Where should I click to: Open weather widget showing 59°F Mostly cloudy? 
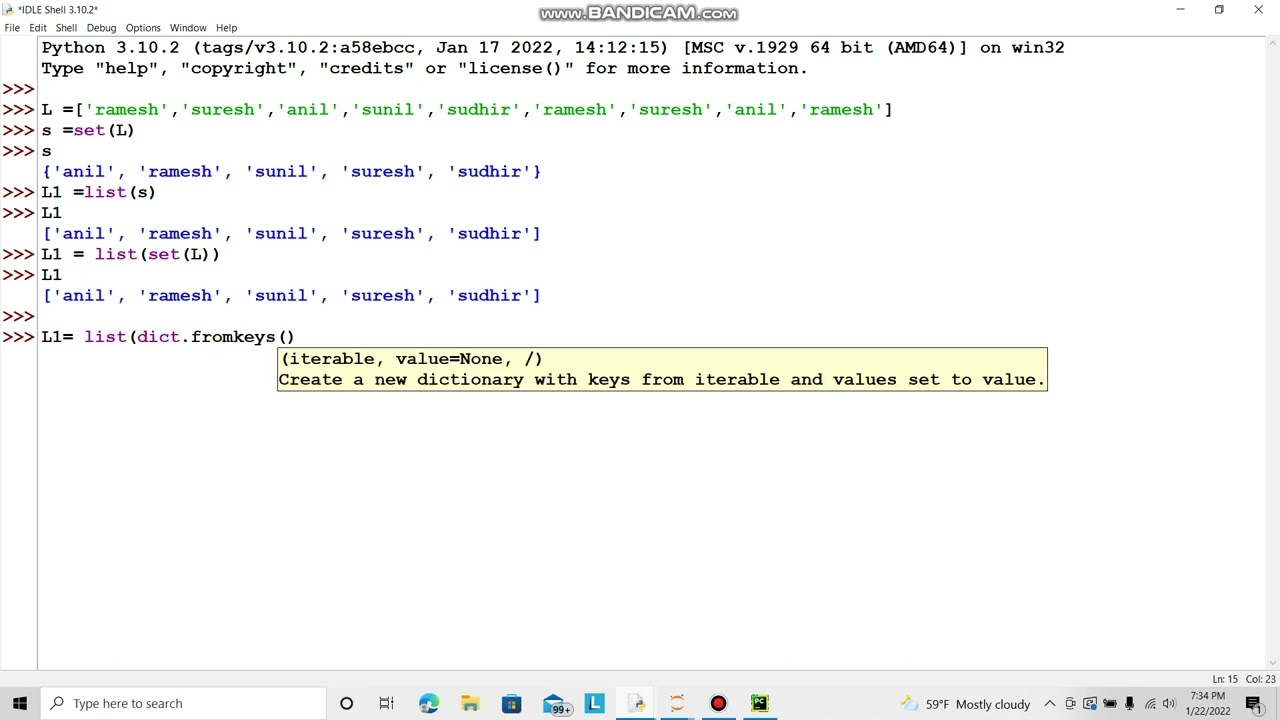[965, 704]
